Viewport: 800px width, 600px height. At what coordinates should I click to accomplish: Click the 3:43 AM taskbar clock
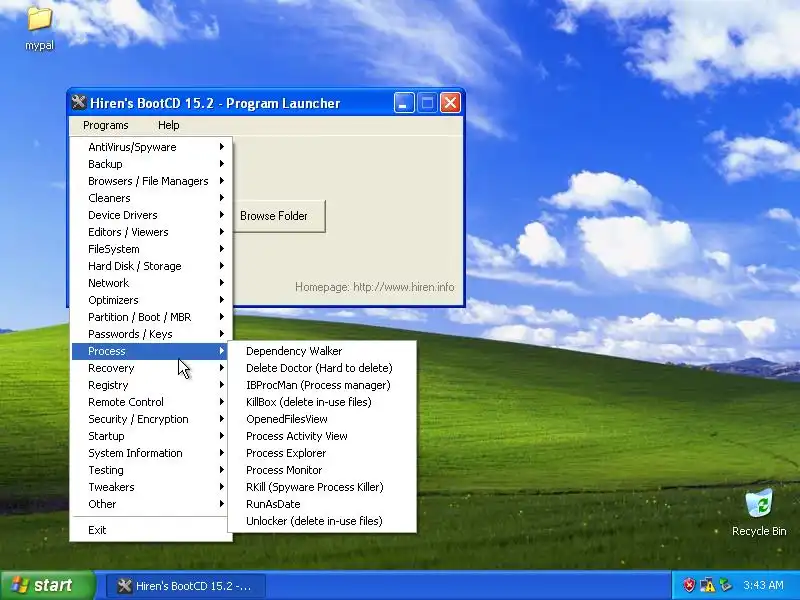coord(763,585)
